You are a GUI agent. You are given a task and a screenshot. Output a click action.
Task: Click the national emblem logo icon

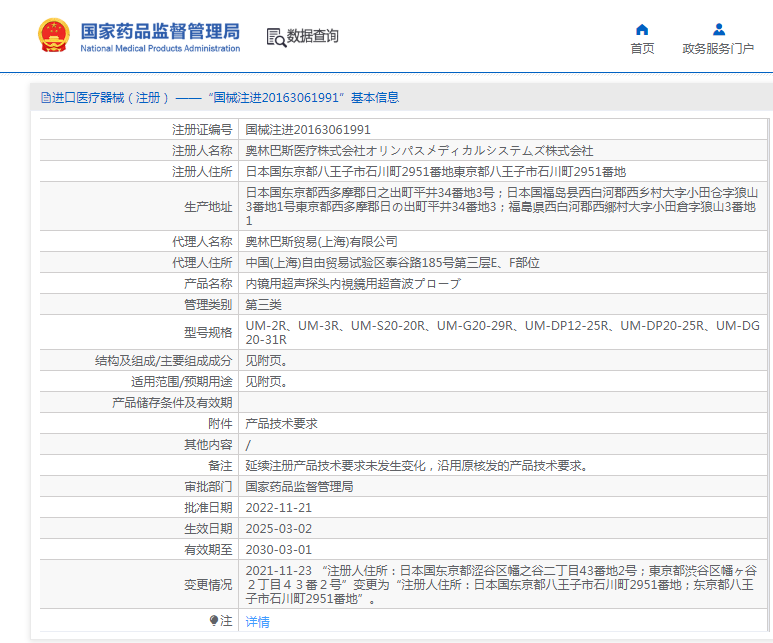click(x=54, y=35)
